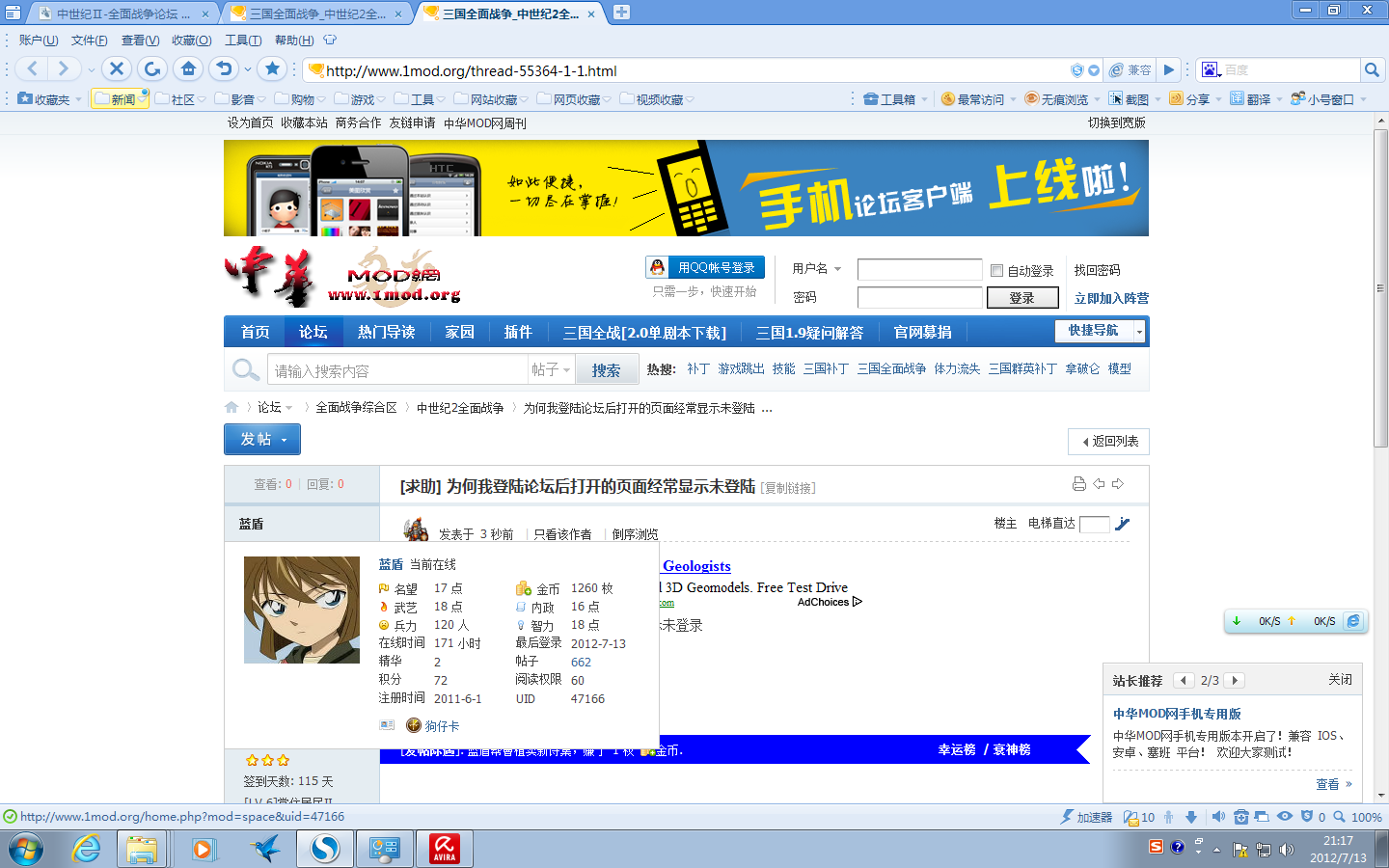Open the download manager arrow icon
1389x868 pixels.
(x=1192, y=817)
